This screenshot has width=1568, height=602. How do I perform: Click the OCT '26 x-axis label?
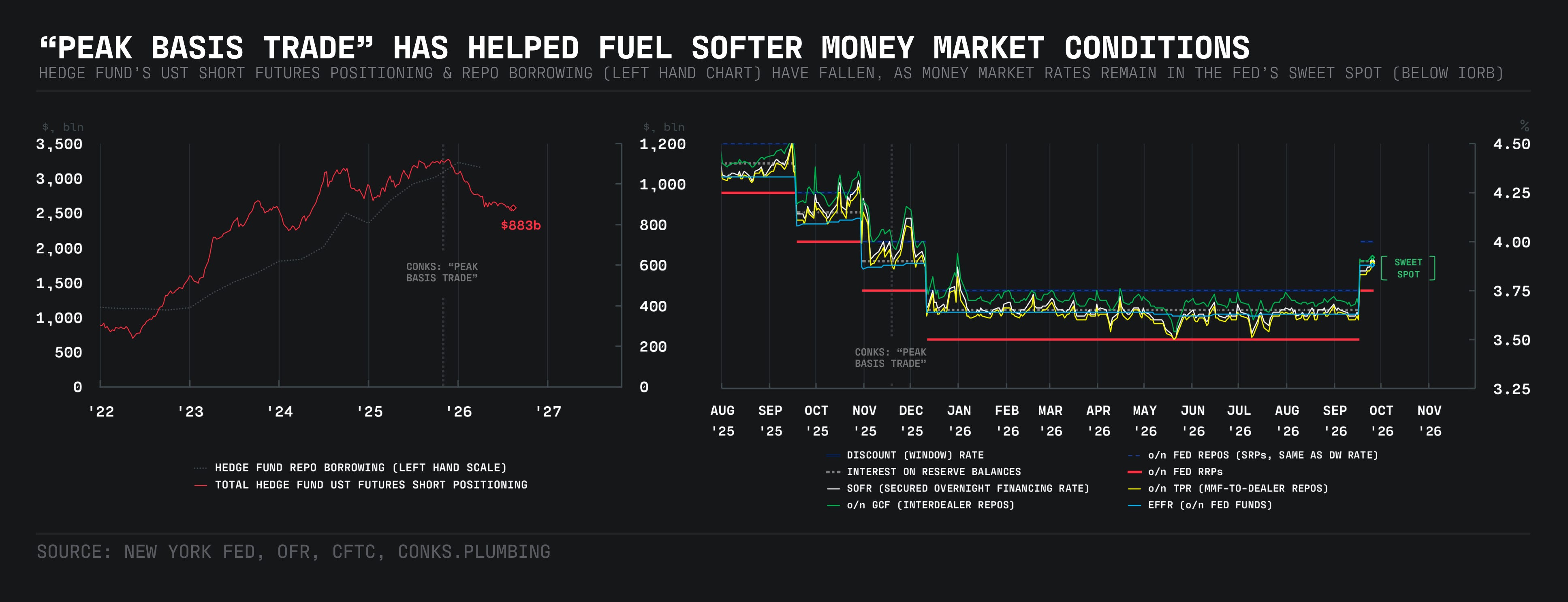click(x=1381, y=421)
